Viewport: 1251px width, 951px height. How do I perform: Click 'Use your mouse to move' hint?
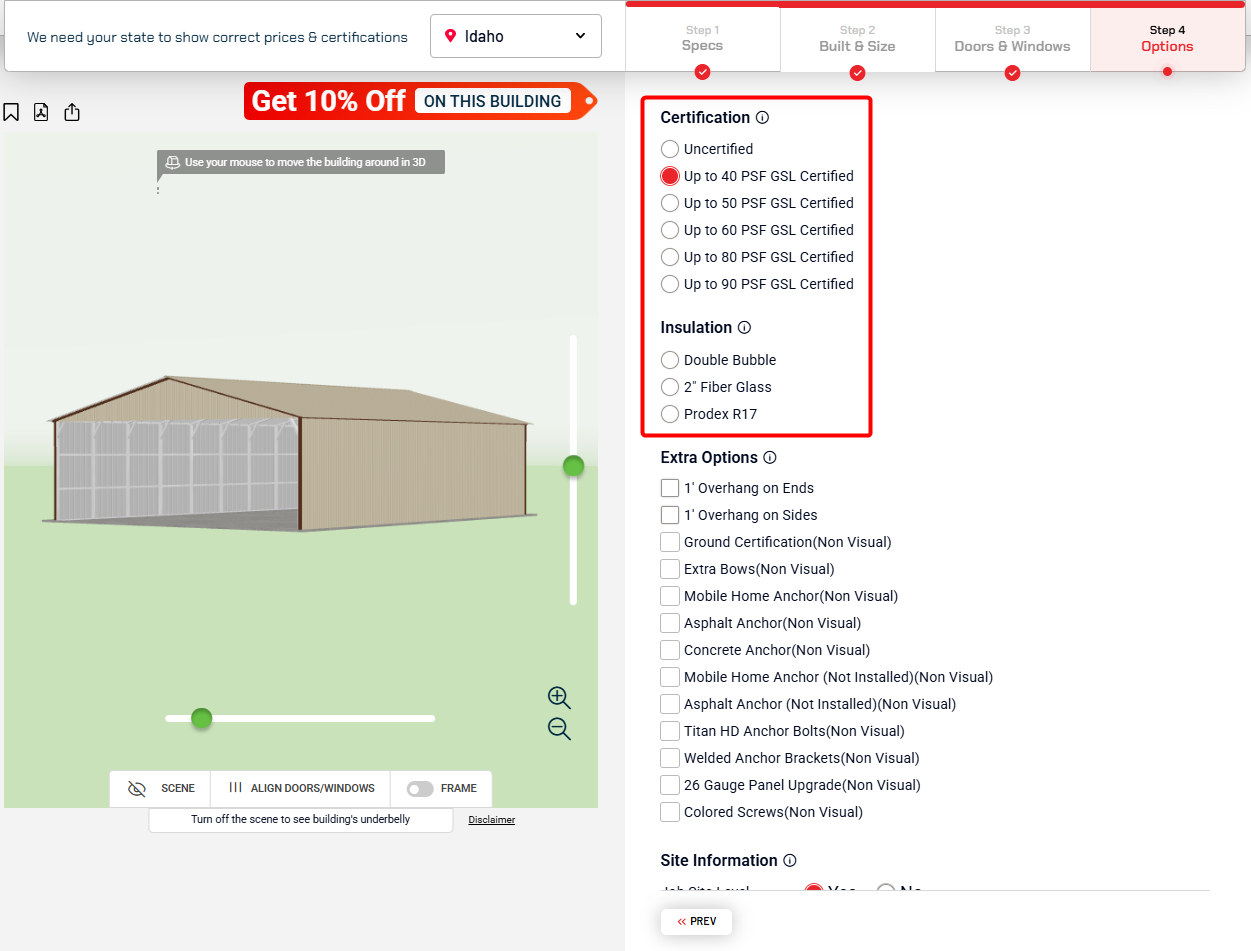point(300,162)
